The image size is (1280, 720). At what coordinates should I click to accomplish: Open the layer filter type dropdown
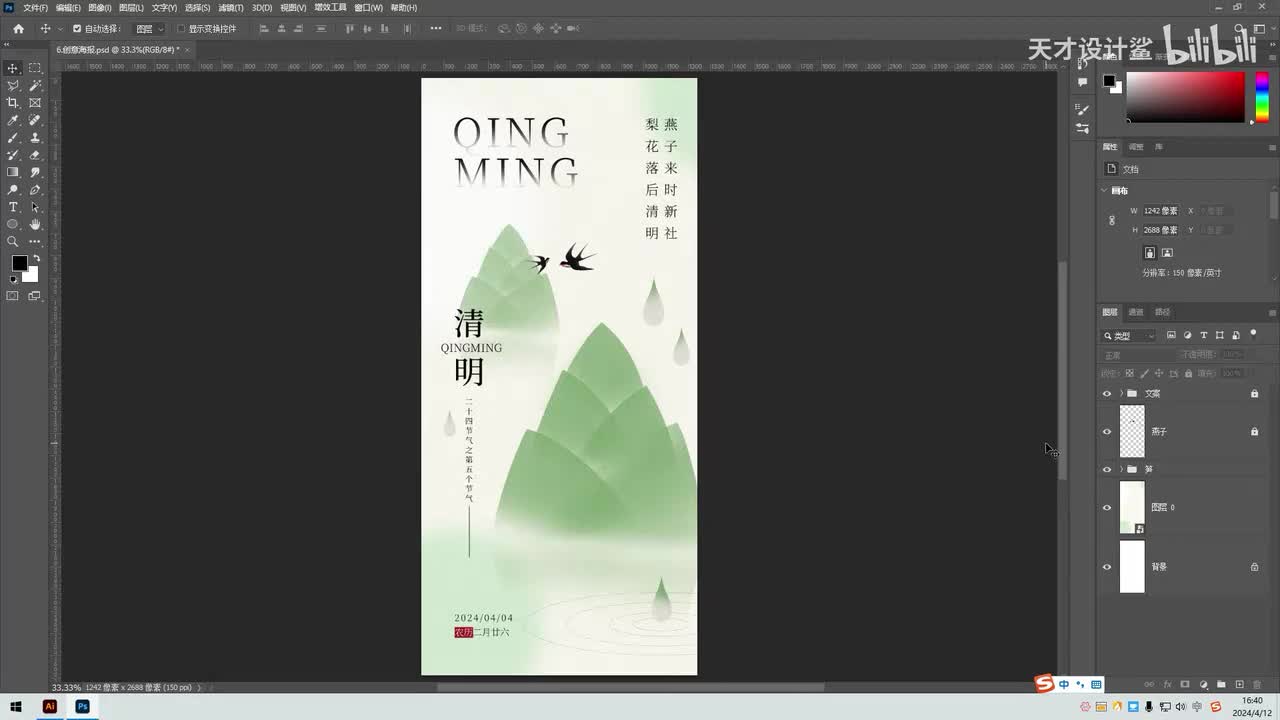1129,336
